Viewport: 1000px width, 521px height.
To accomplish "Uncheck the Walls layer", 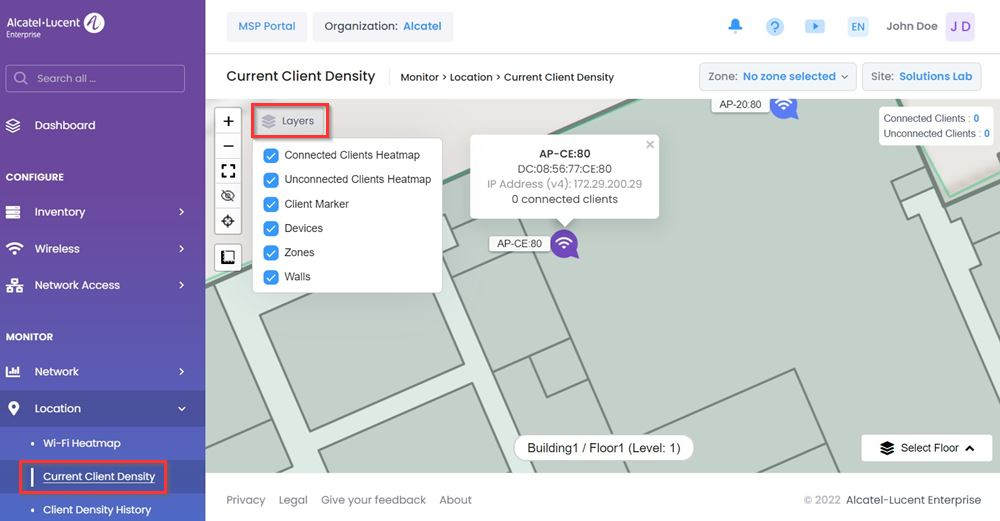I will pos(271,277).
